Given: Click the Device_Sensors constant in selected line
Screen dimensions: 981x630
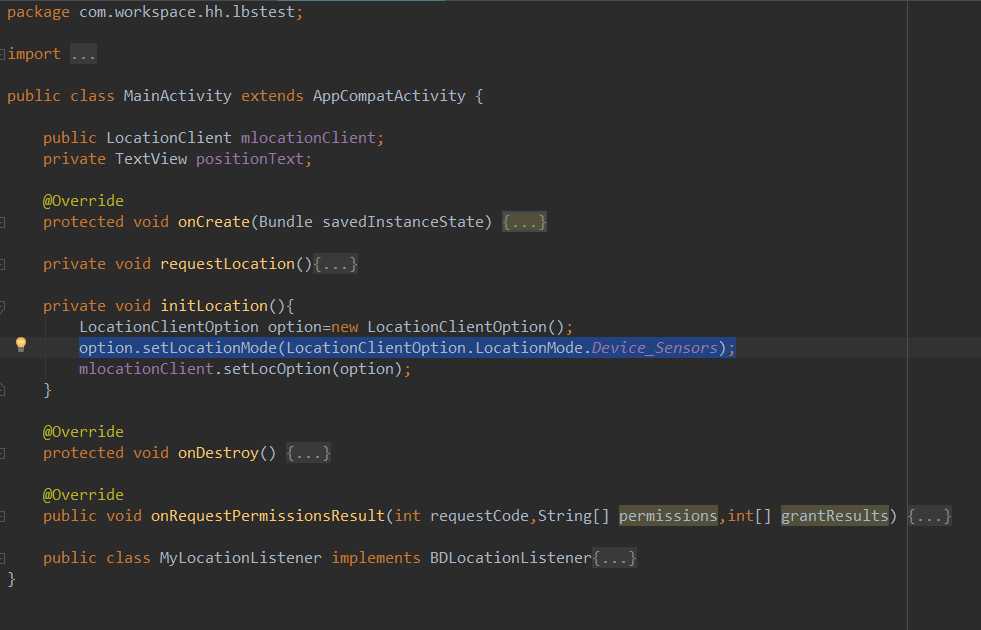Looking at the screenshot, I should (654, 348).
